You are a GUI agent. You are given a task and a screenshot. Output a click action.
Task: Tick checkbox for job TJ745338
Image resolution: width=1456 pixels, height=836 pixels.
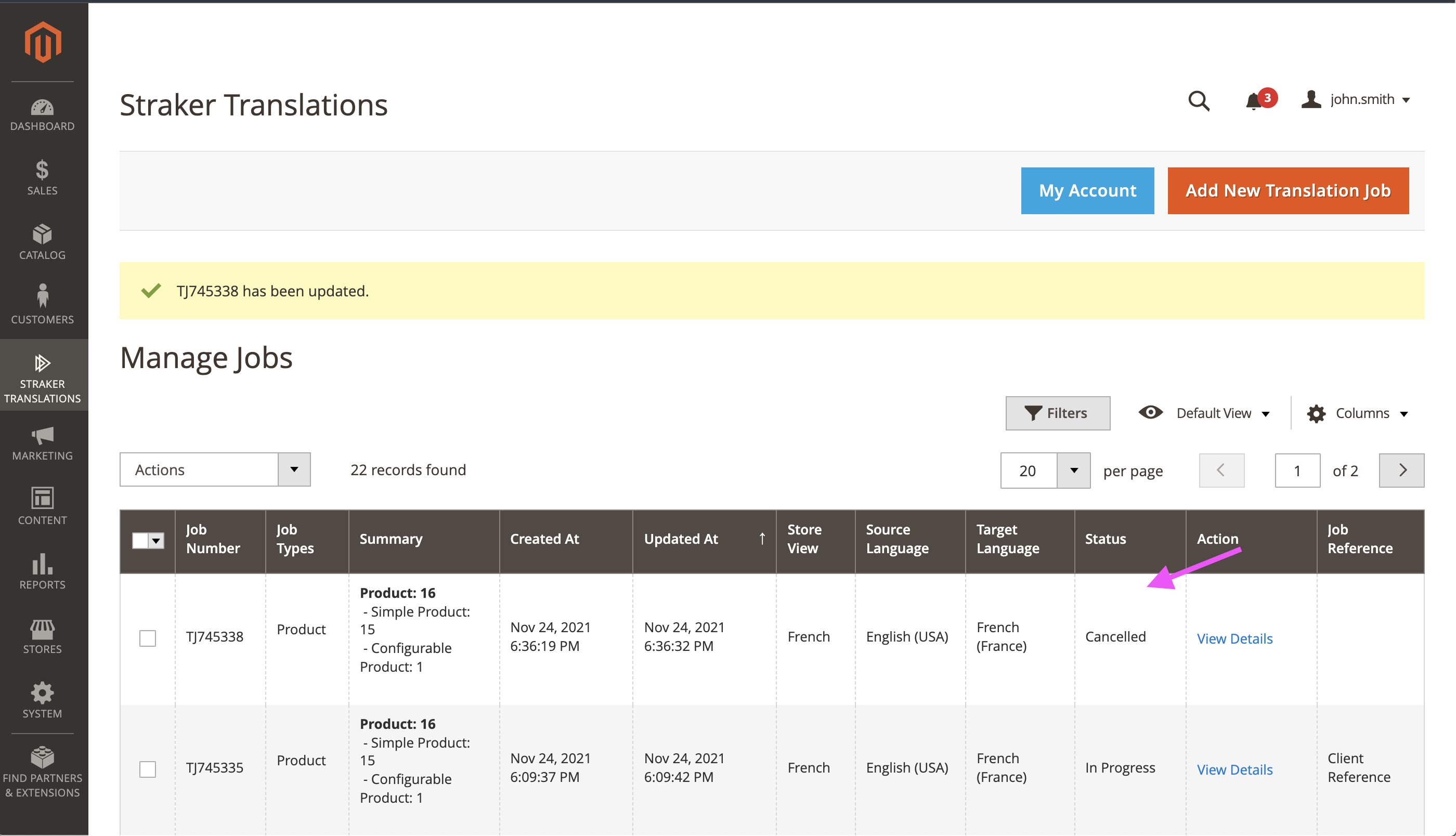[x=148, y=638]
